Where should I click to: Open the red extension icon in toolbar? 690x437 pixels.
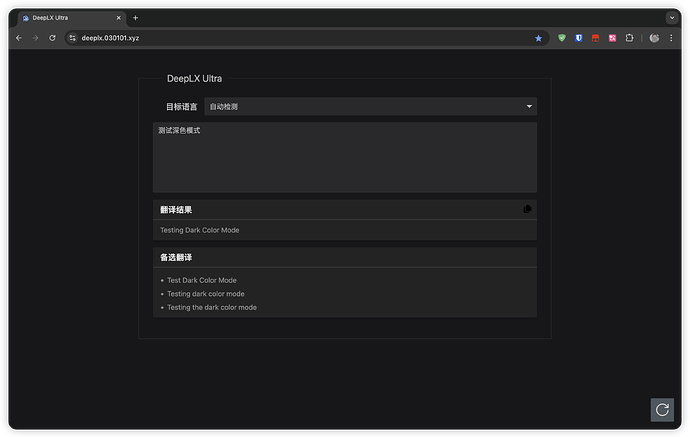pos(595,38)
